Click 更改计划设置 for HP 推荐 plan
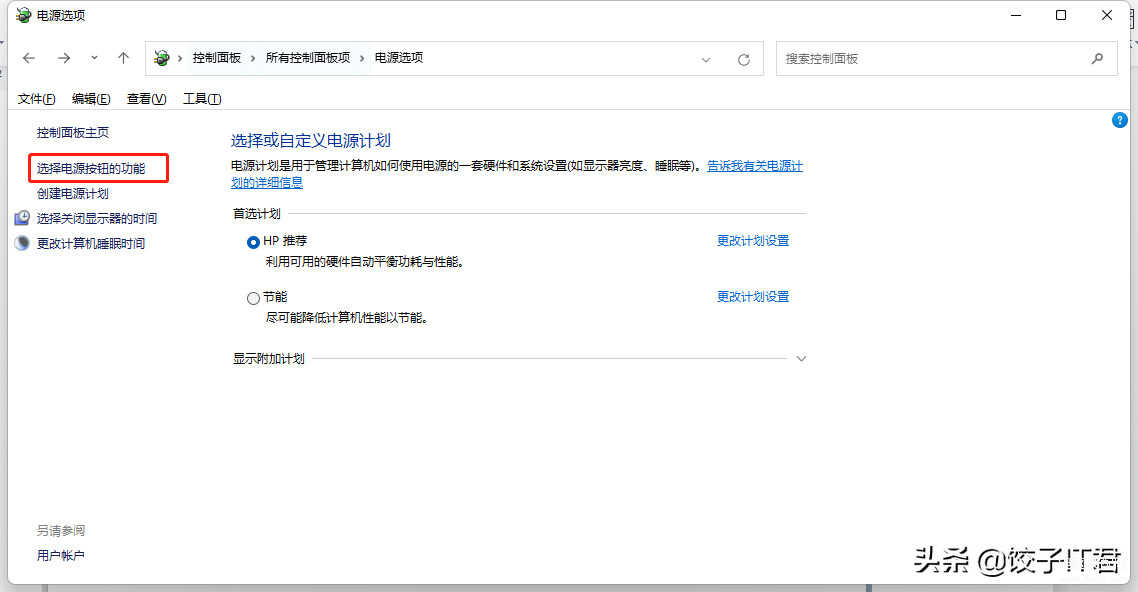Screen dimensions: 1138x592 point(752,241)
